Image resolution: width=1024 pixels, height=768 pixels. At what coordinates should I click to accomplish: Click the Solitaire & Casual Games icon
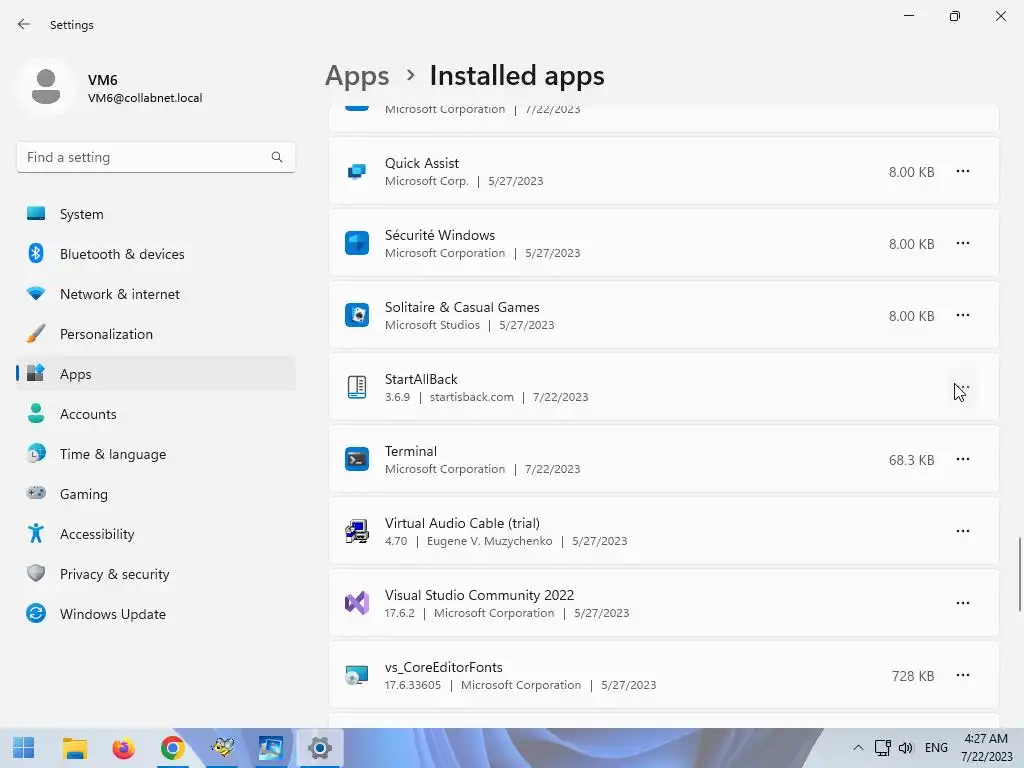357,315
